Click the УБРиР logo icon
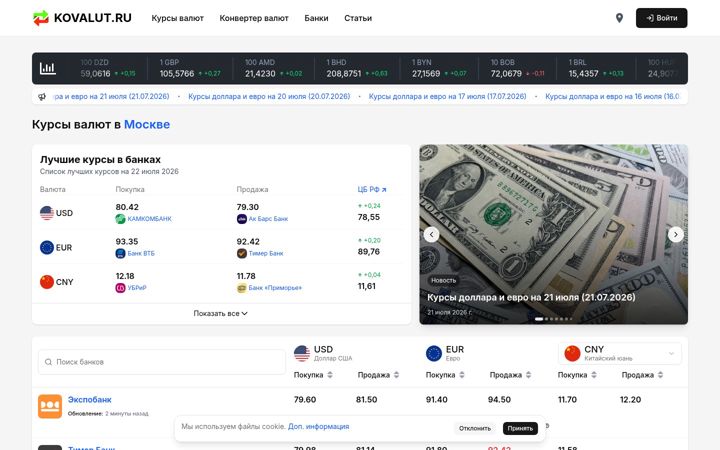The image size is (720, 450). (120, 288)
